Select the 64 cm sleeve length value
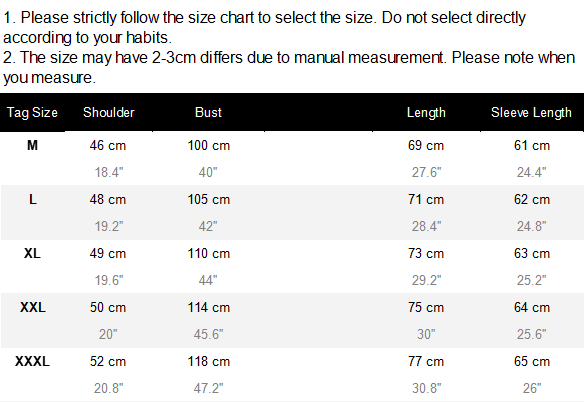584x403 pixels. pyautogui.click(x=532, y=307)
